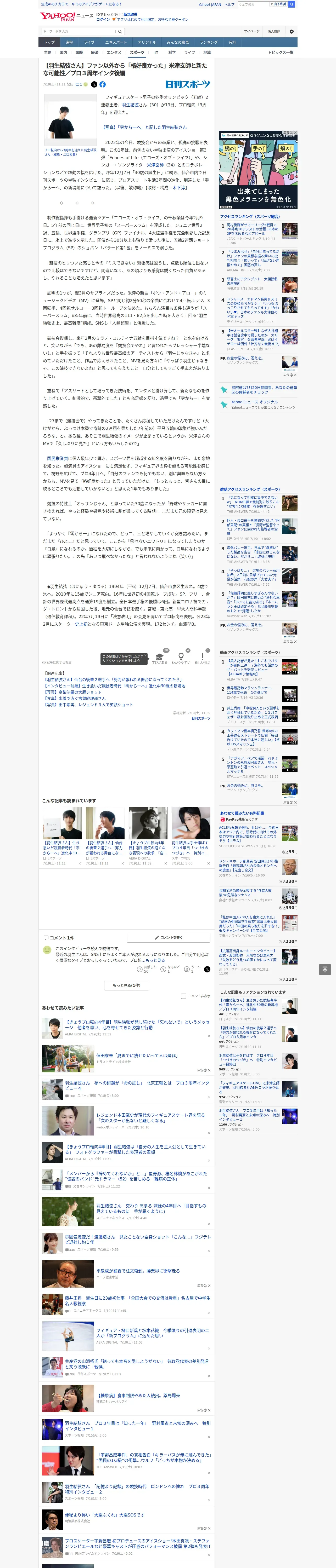Open the みんなの意見 tab

coord(178,43)
